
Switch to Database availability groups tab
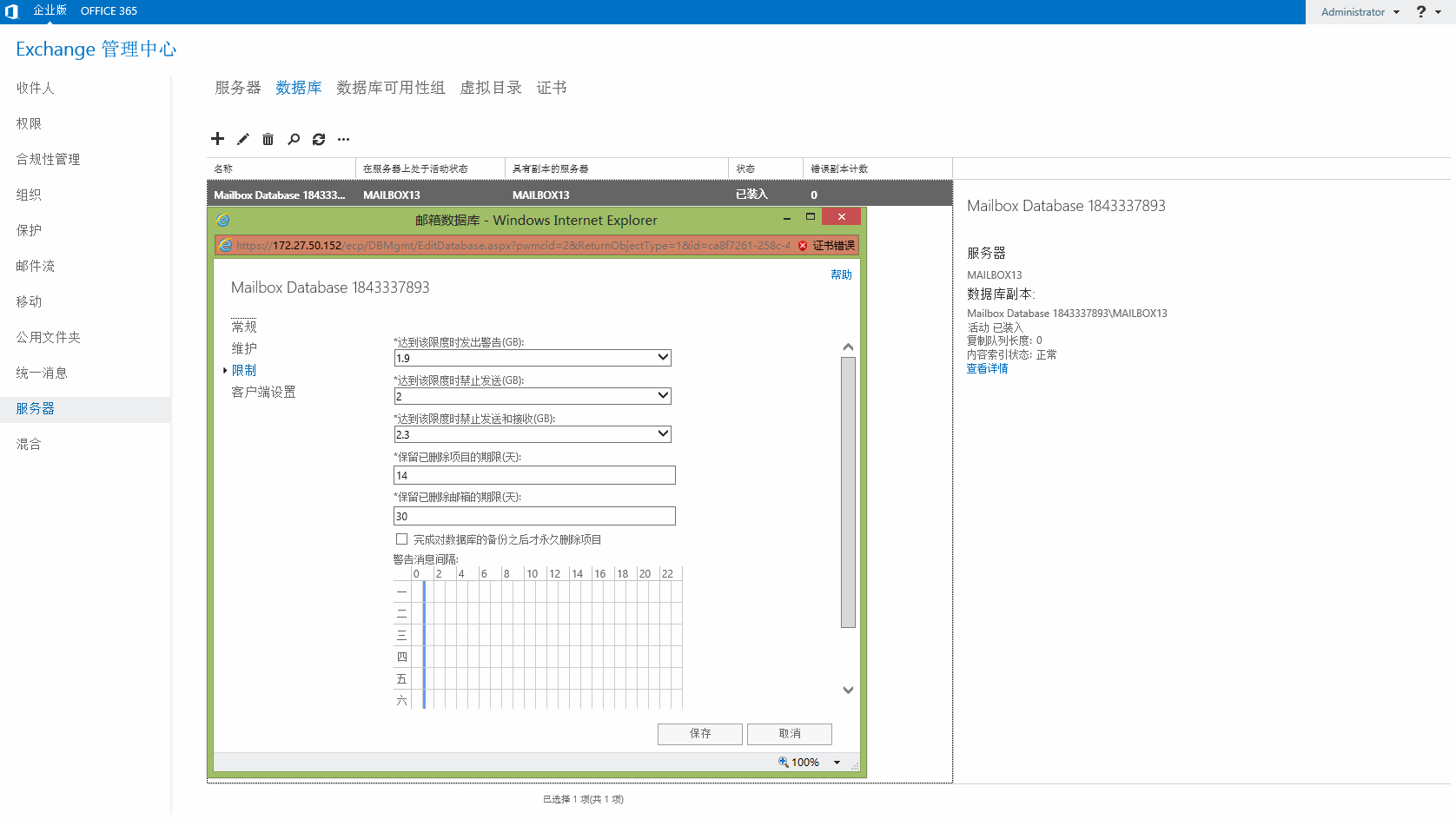point(391,88)
